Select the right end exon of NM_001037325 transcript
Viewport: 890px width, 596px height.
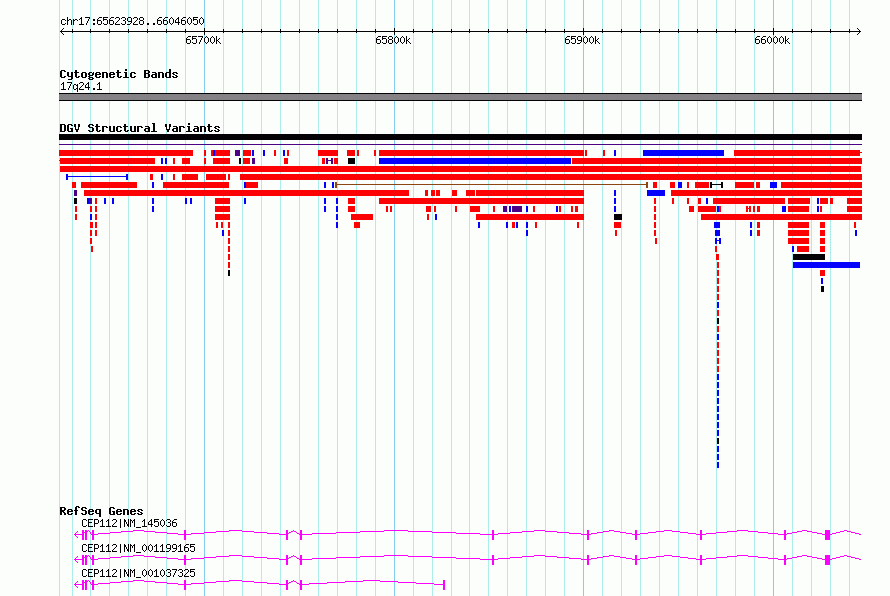444,585
